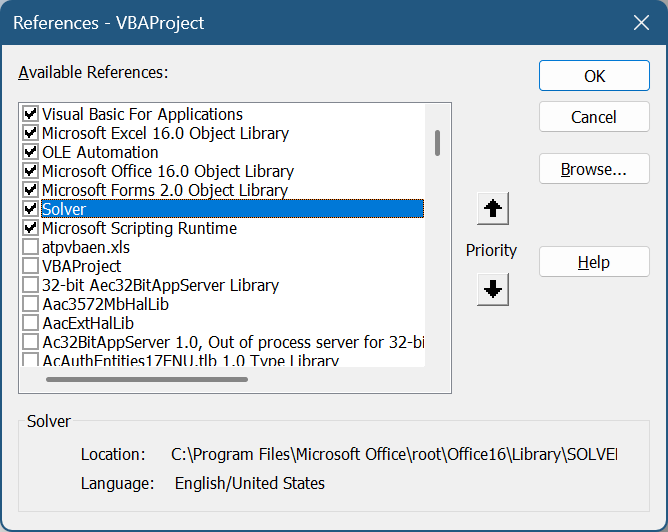This screenshot has width=668, height=532.
Task: Uncheck the Solver reference checkbox
Action: coord(31,209)
